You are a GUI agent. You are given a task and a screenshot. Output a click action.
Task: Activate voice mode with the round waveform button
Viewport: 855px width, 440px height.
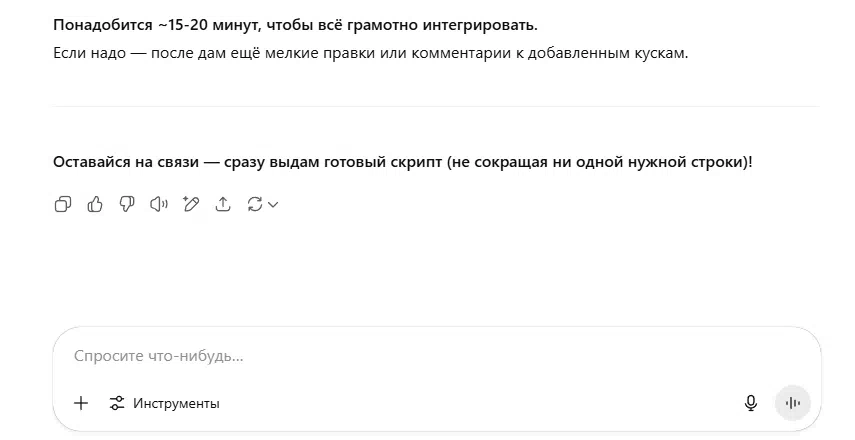coord(793,403)
